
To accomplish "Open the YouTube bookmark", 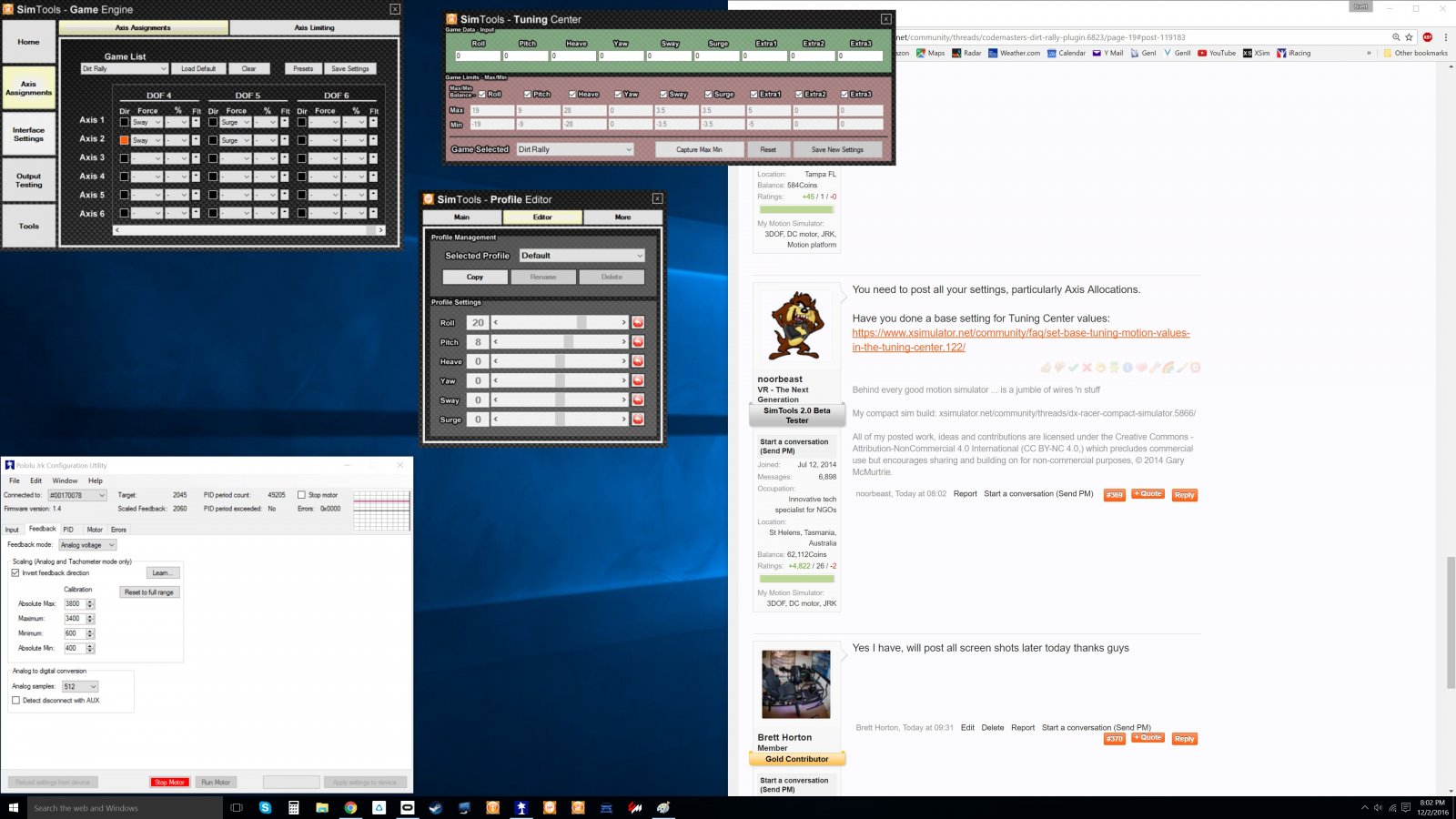I will click(x=1217, y=53).
